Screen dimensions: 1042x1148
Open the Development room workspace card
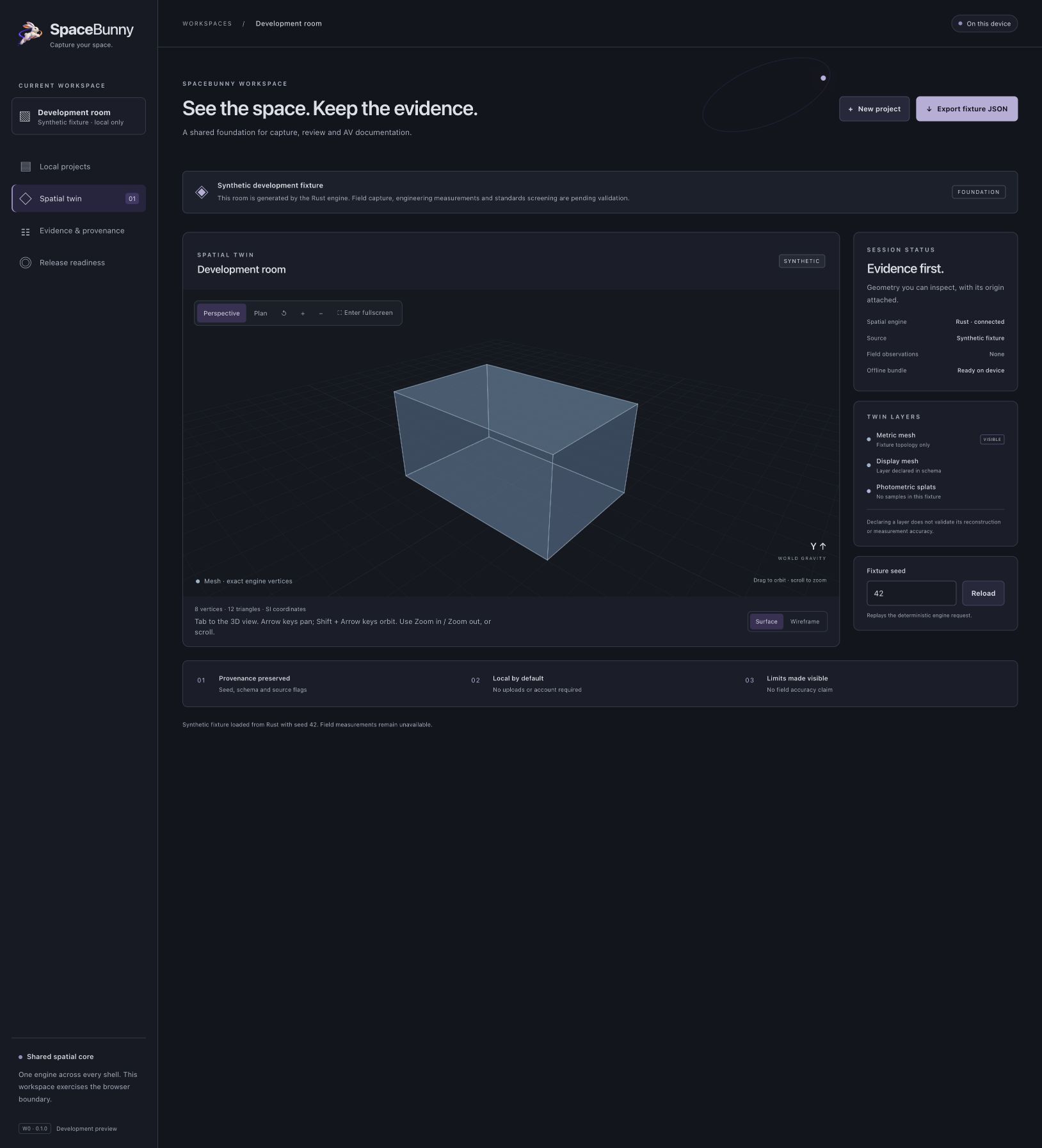(79, 116)
